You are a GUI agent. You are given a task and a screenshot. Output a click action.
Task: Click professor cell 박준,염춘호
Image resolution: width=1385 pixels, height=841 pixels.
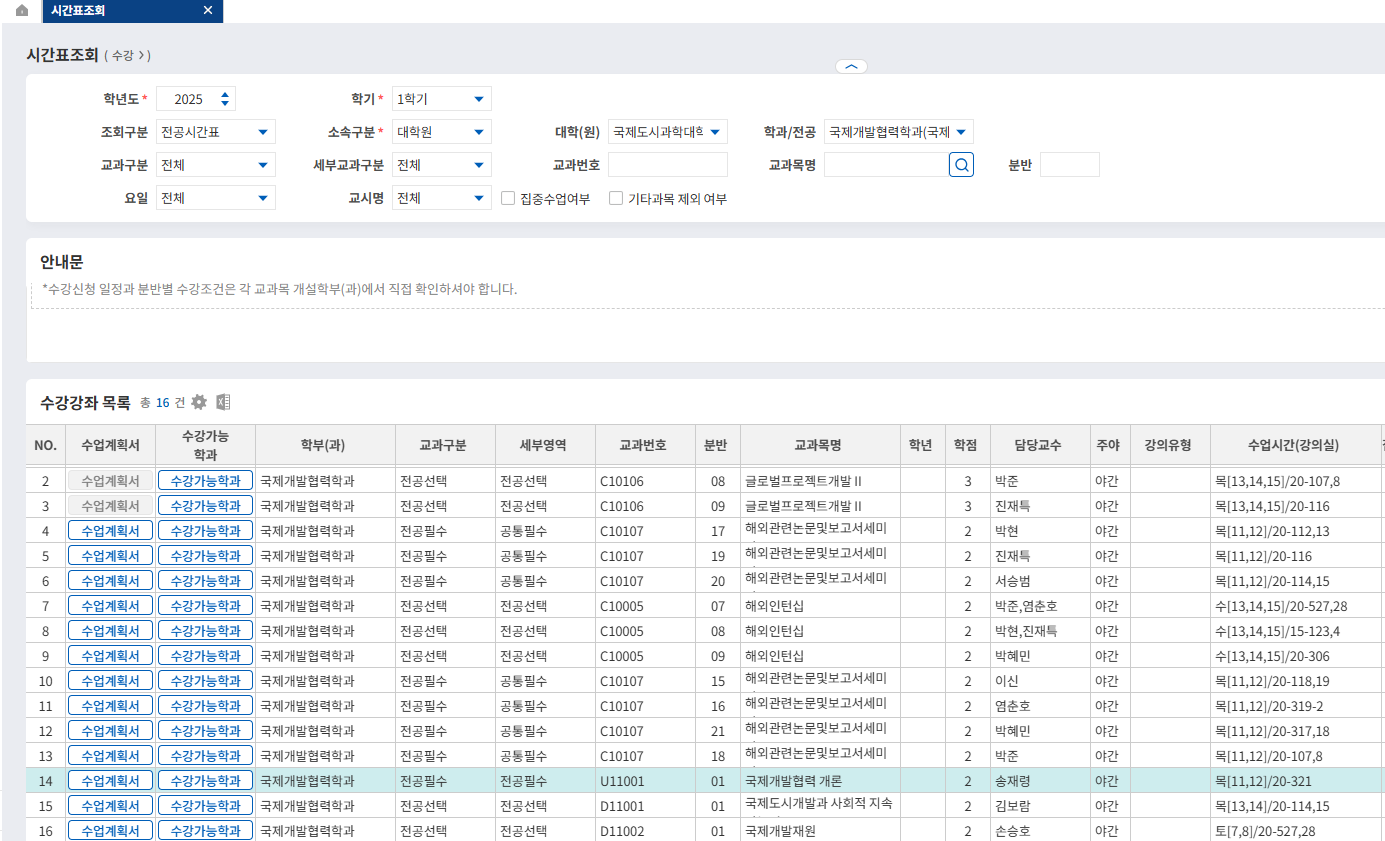(x=1040, y=606)
